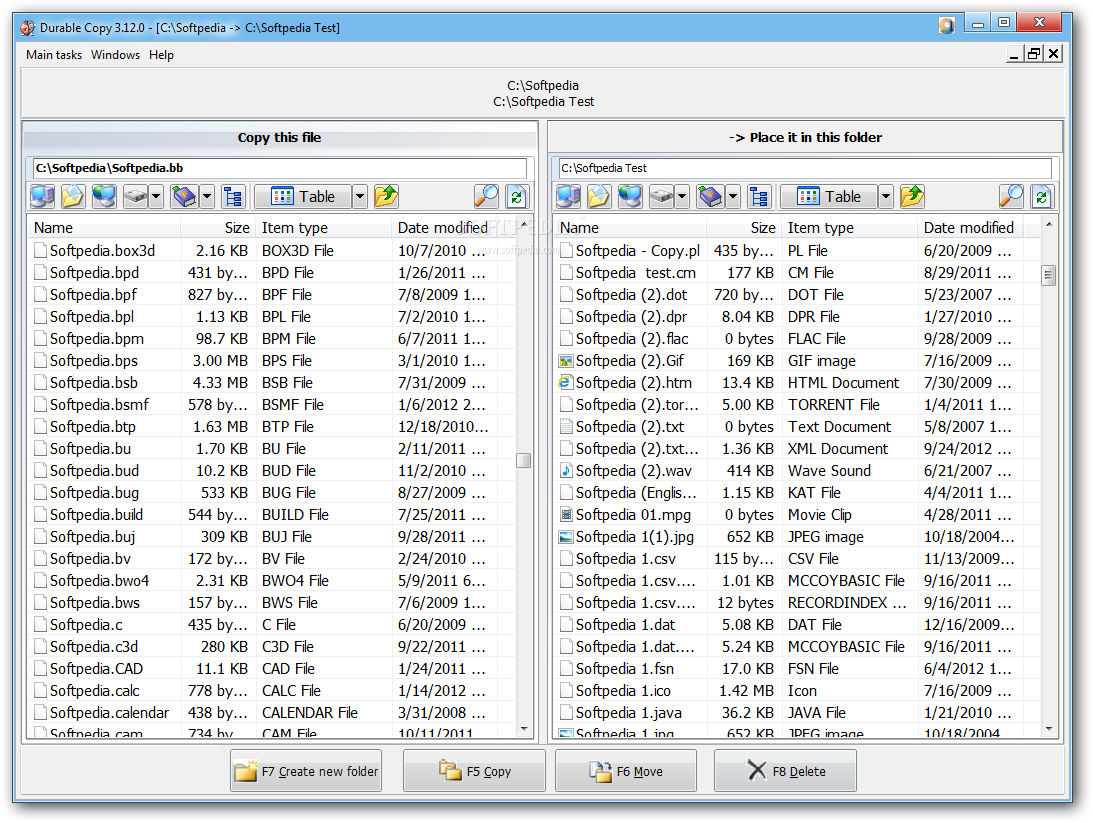Open view mode dropdown next to right Table

[x=886, y=197]
